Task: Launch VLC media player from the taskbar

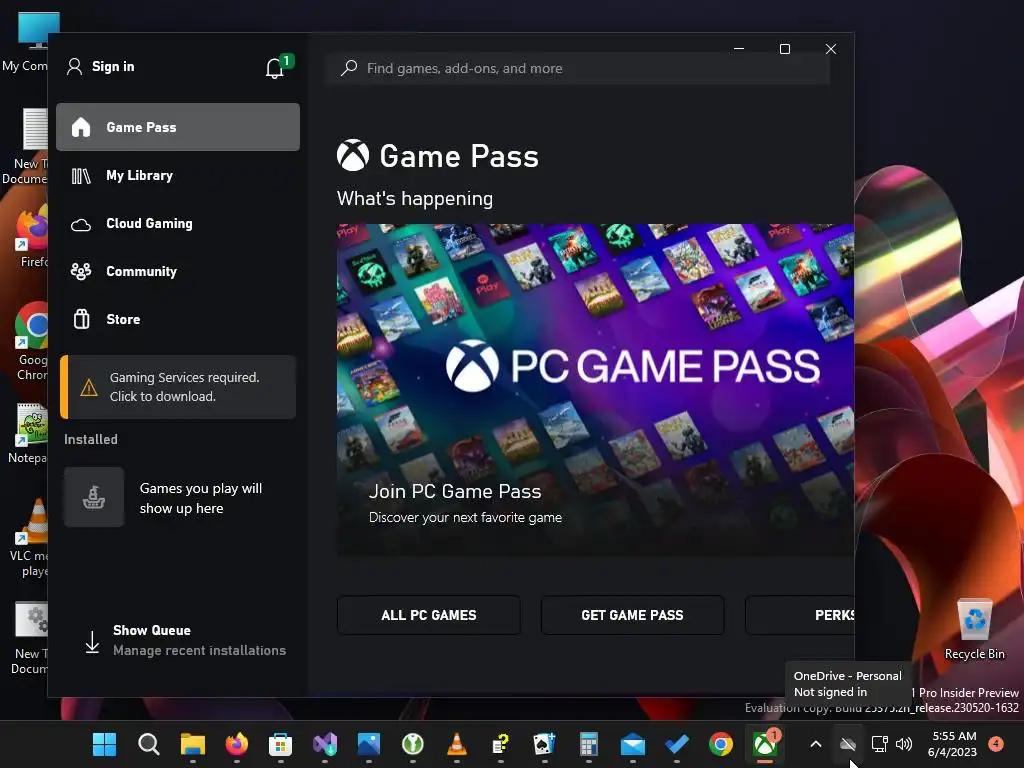Action: tap(456, 744)
